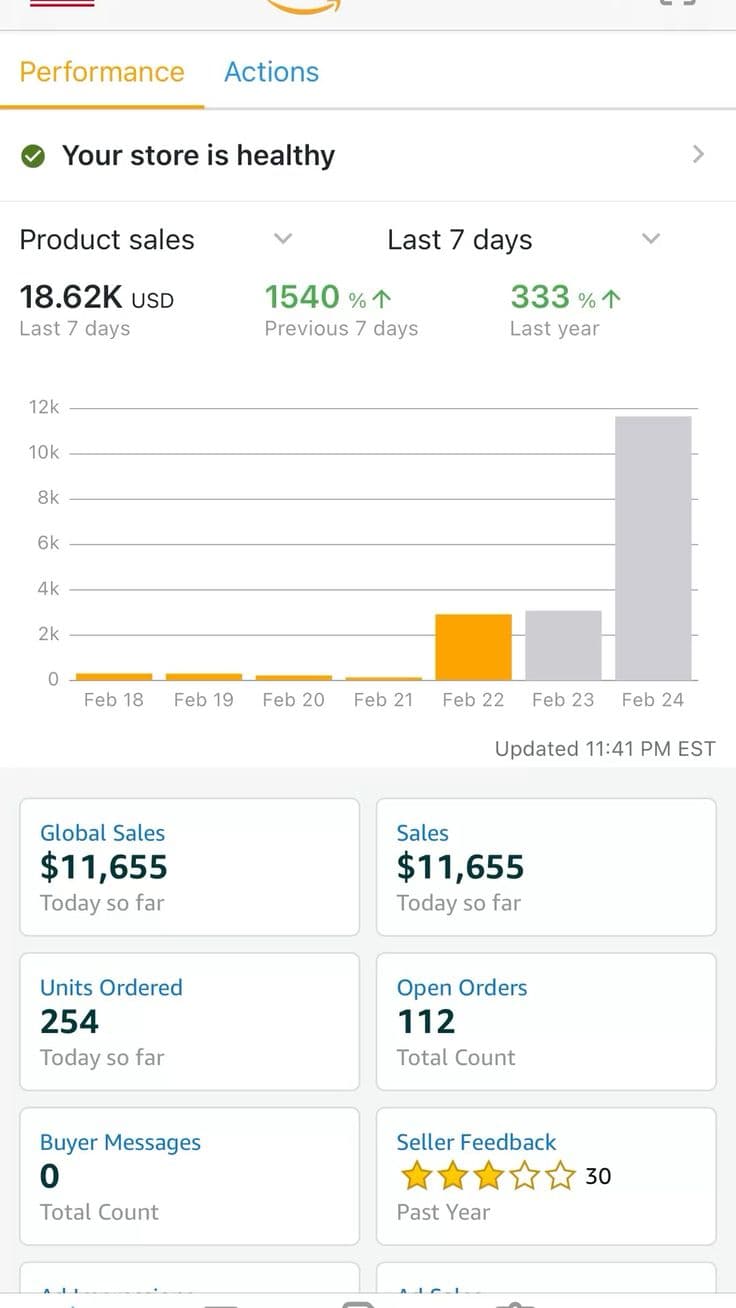Click the green store health checkmark icon
Image resolution: width=736 pixels, height=1308 pixels.
33,156
